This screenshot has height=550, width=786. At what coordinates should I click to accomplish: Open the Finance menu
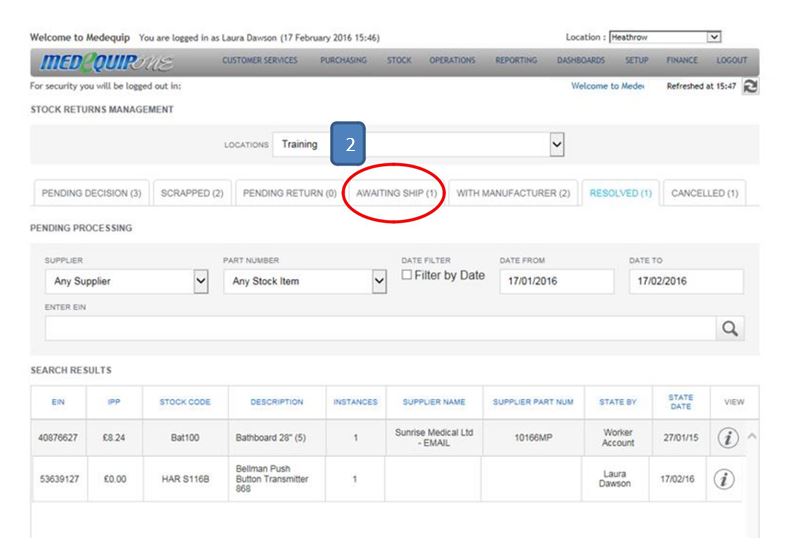[682, 60]
